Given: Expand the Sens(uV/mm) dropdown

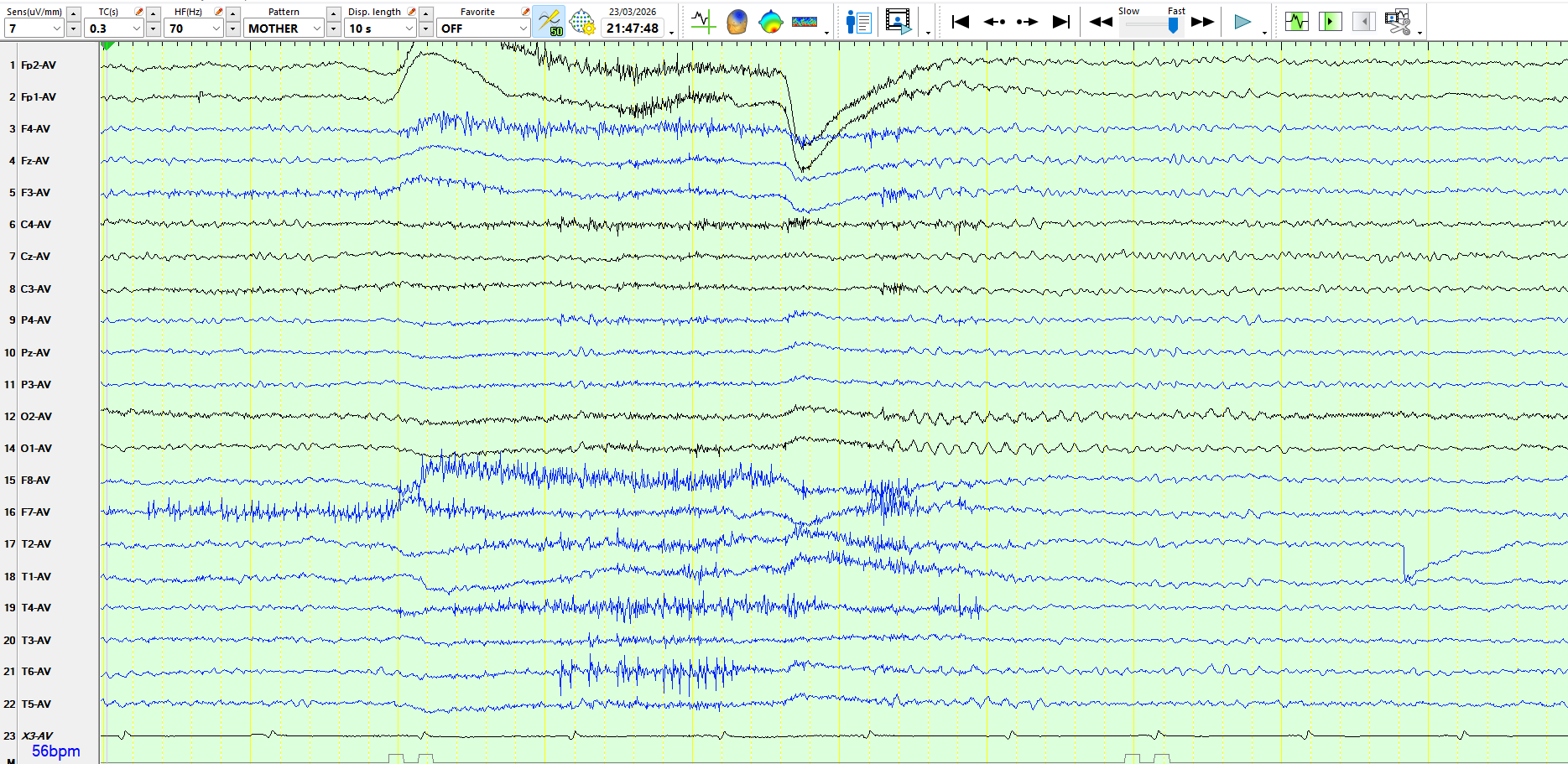Looking at the screenshot, I should pyautogui.click(x=57, y=29).
